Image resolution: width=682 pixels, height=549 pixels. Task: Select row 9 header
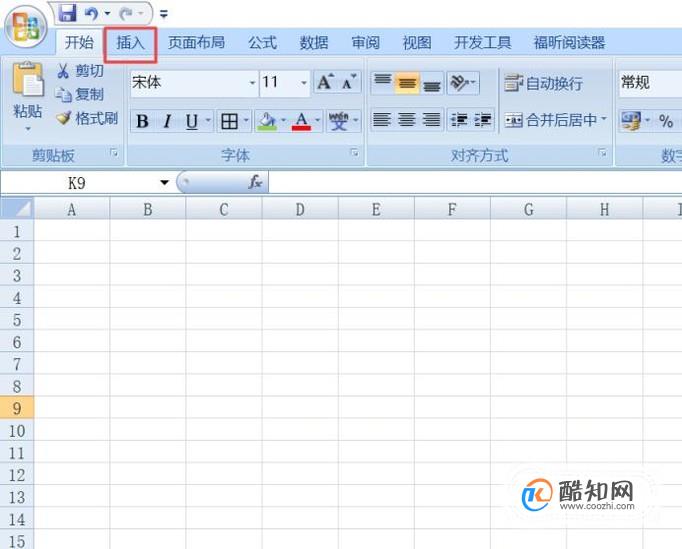click(17, 408)
